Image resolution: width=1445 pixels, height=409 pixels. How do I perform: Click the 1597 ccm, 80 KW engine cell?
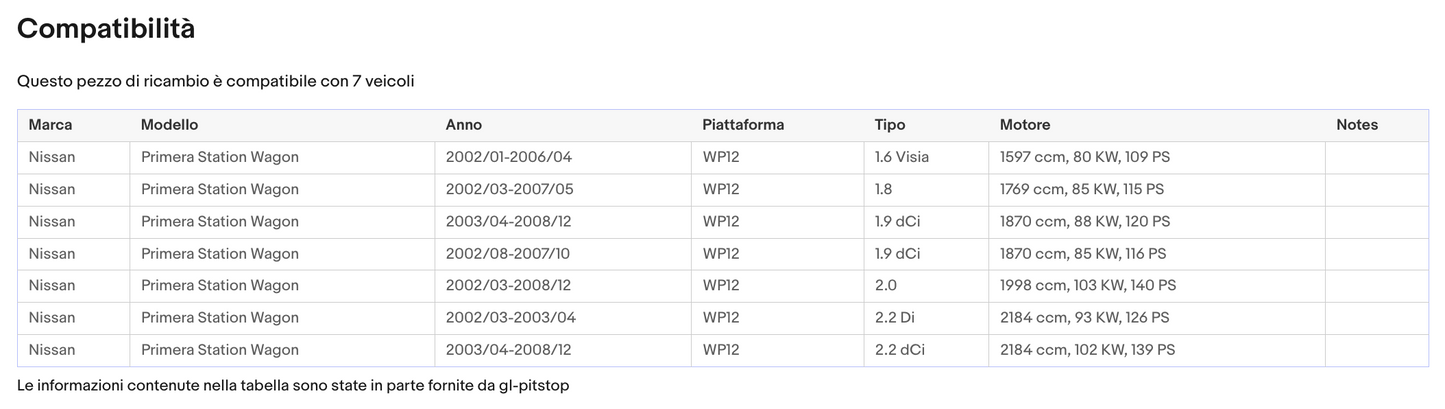tap(1084, 157)
